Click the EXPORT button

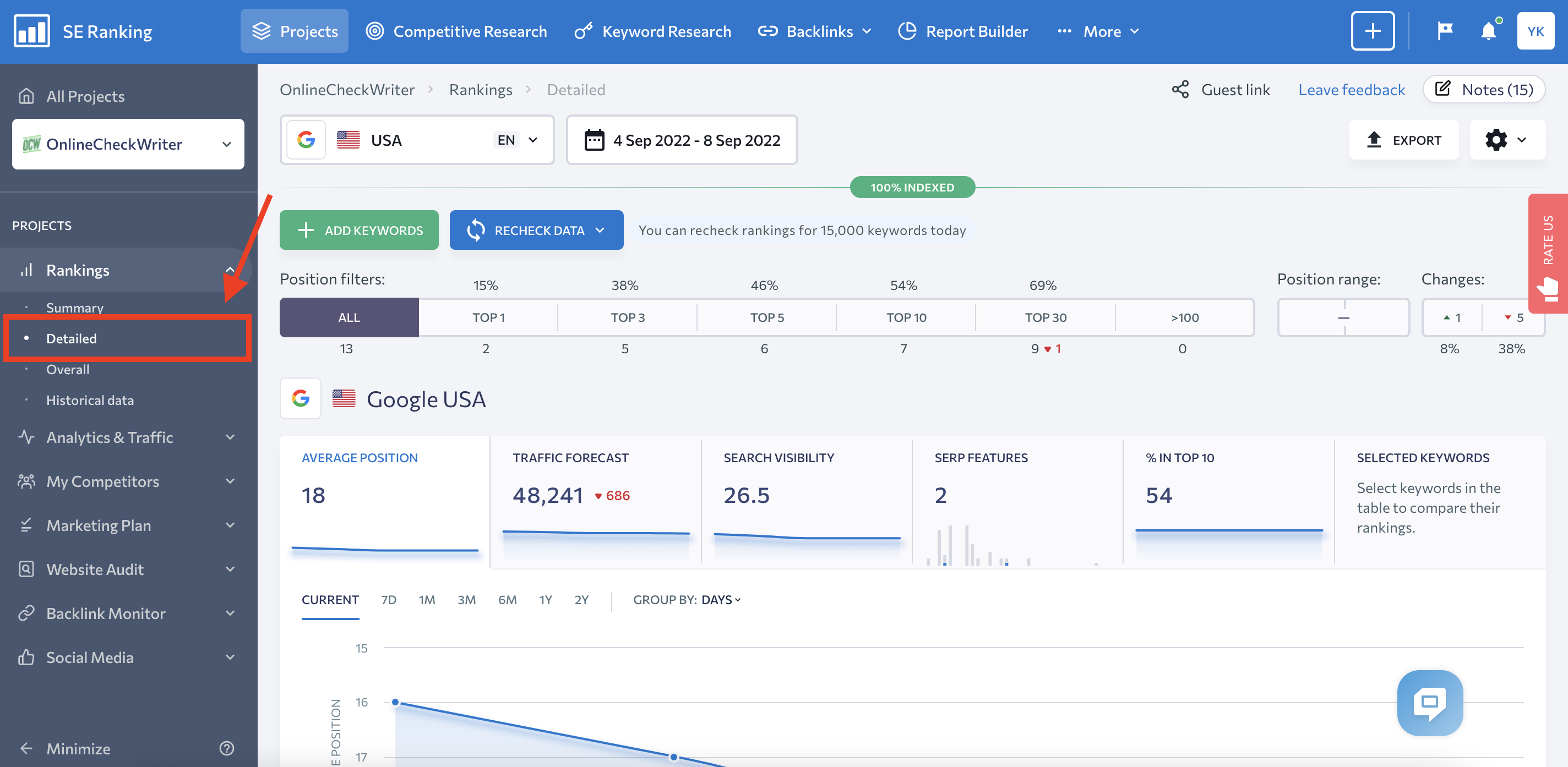1403,140
